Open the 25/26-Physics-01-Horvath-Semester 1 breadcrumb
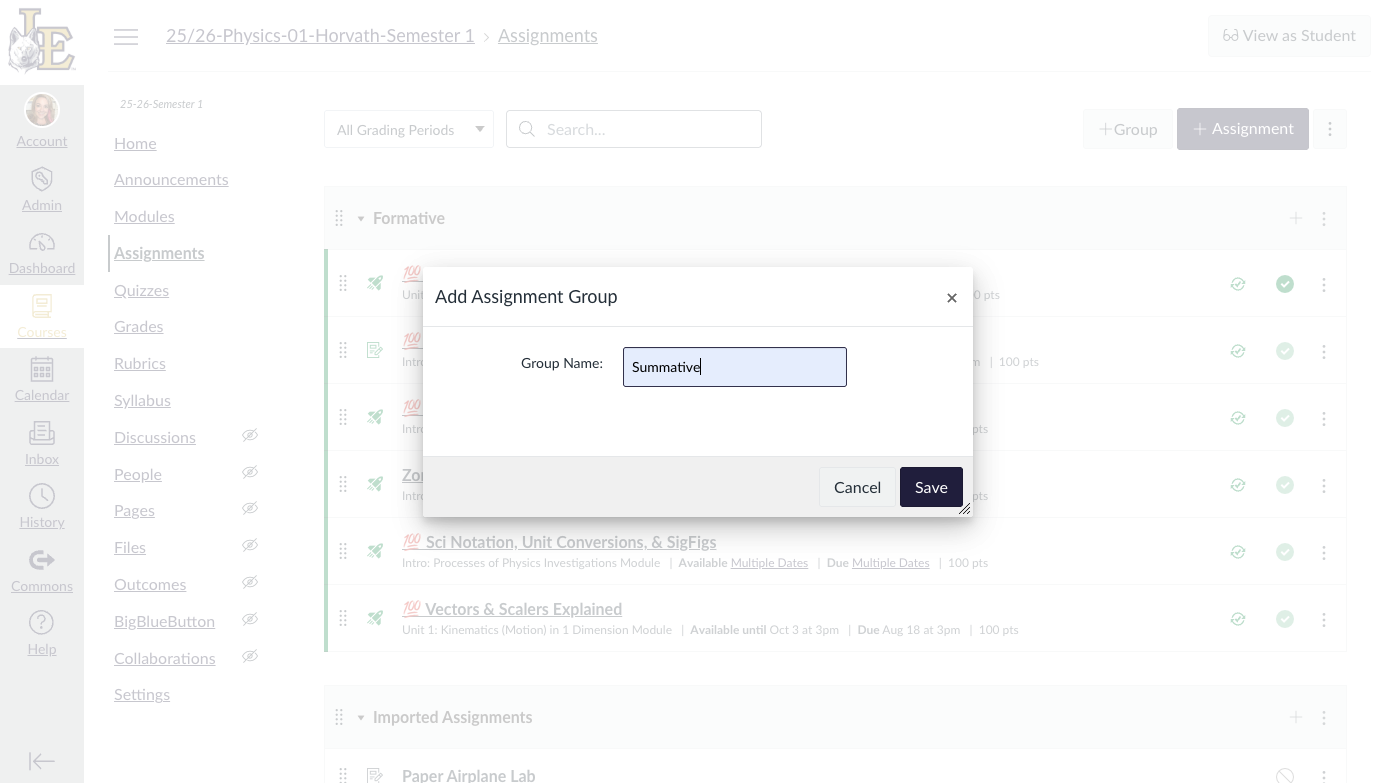1395x783 pixels. 320,36
